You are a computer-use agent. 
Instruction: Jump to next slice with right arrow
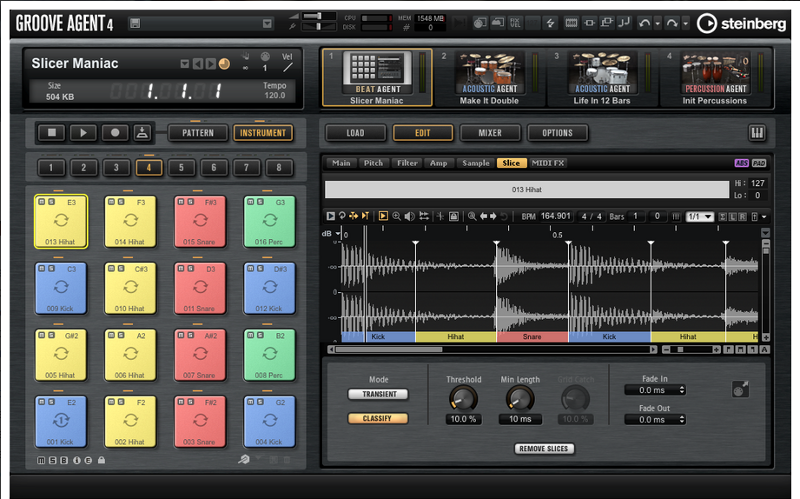click(493, 216)
